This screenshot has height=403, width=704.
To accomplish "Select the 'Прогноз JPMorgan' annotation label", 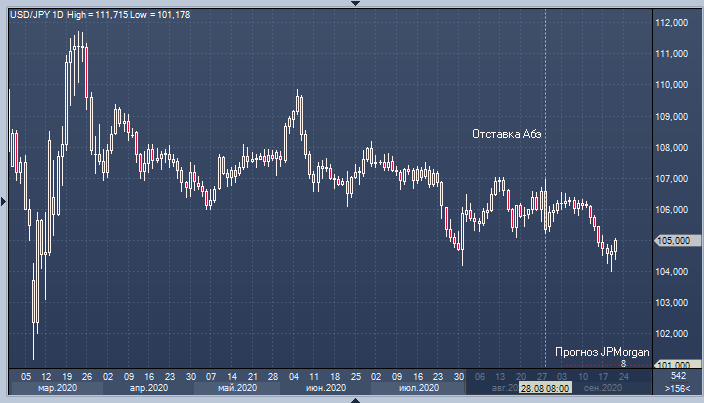I will point(602,351).
